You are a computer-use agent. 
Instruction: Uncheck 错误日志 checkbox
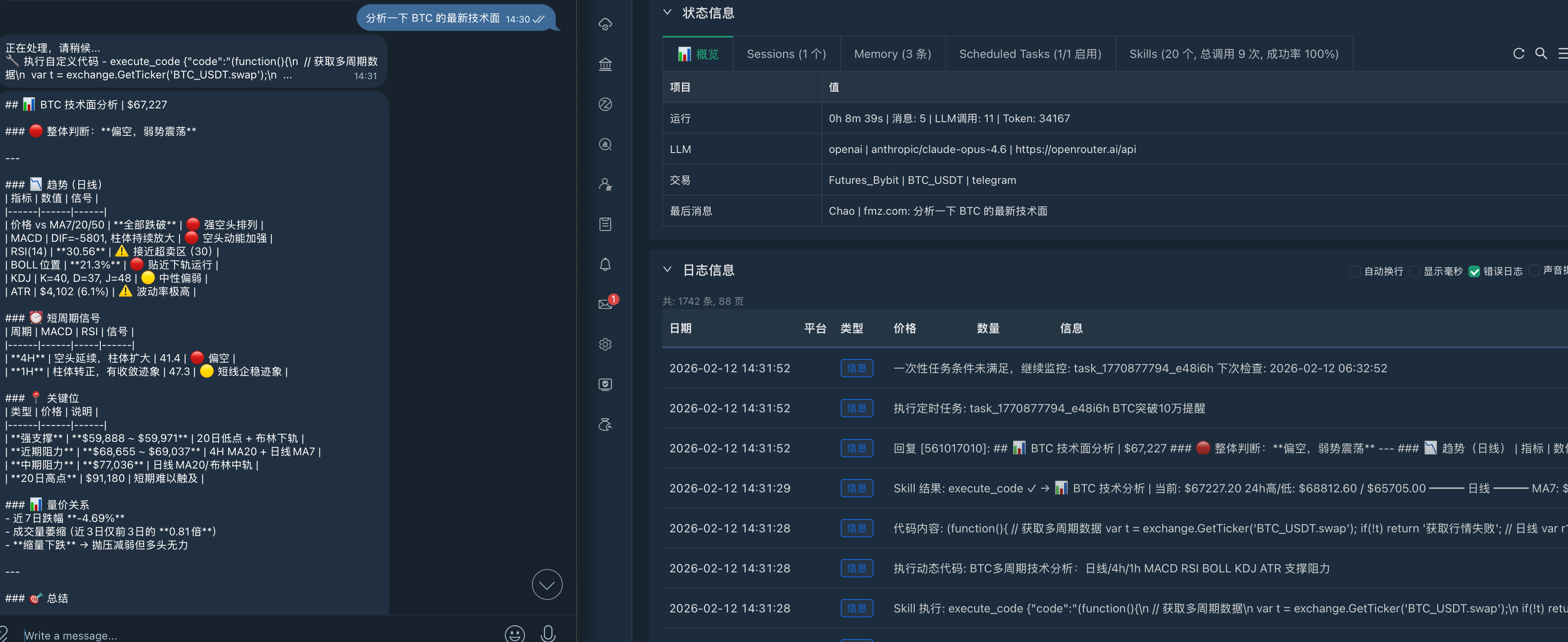click(x=1474, y=271)
